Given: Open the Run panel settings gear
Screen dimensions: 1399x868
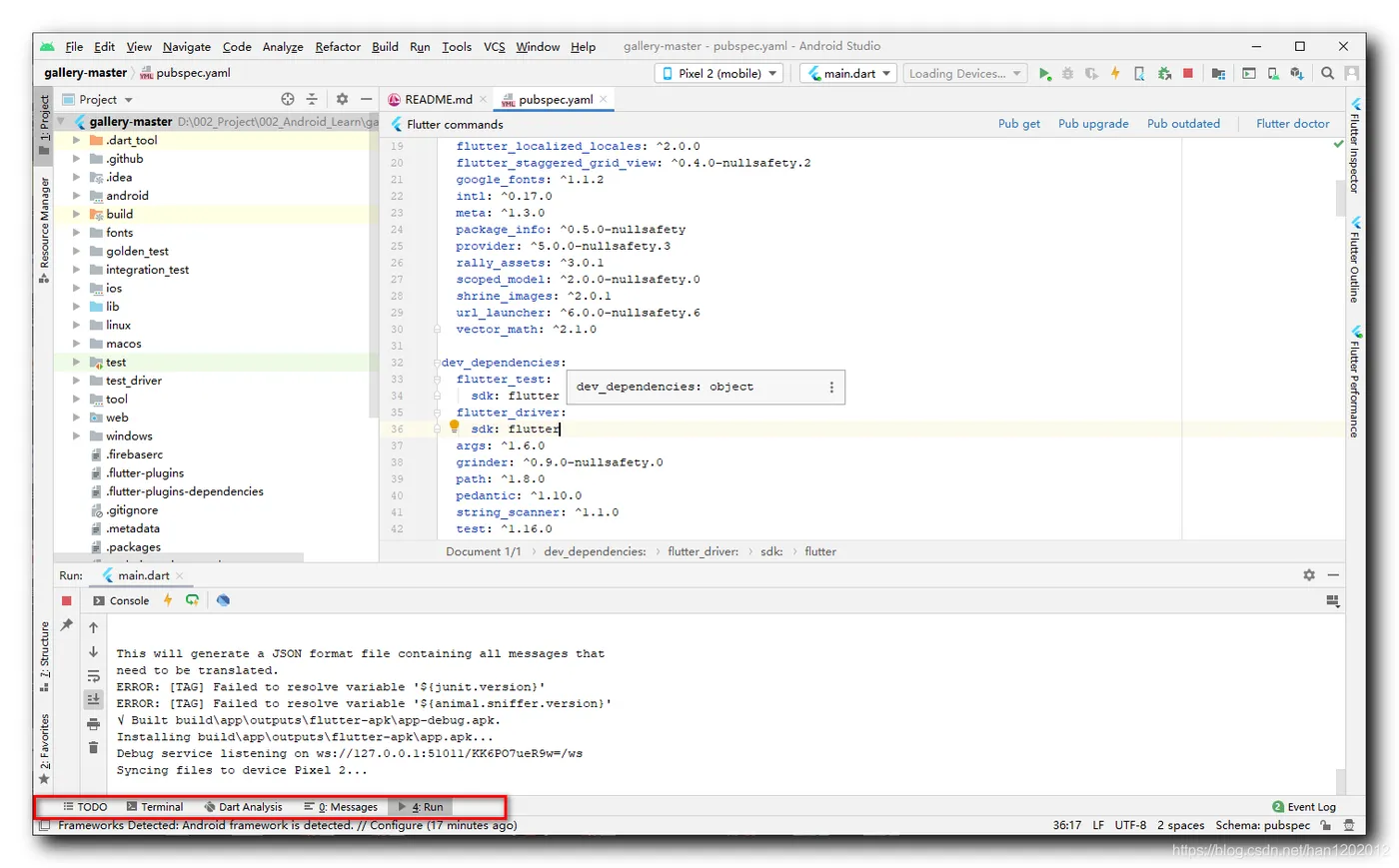Looking at the screenshot, I should click(x=1309, y=574).
